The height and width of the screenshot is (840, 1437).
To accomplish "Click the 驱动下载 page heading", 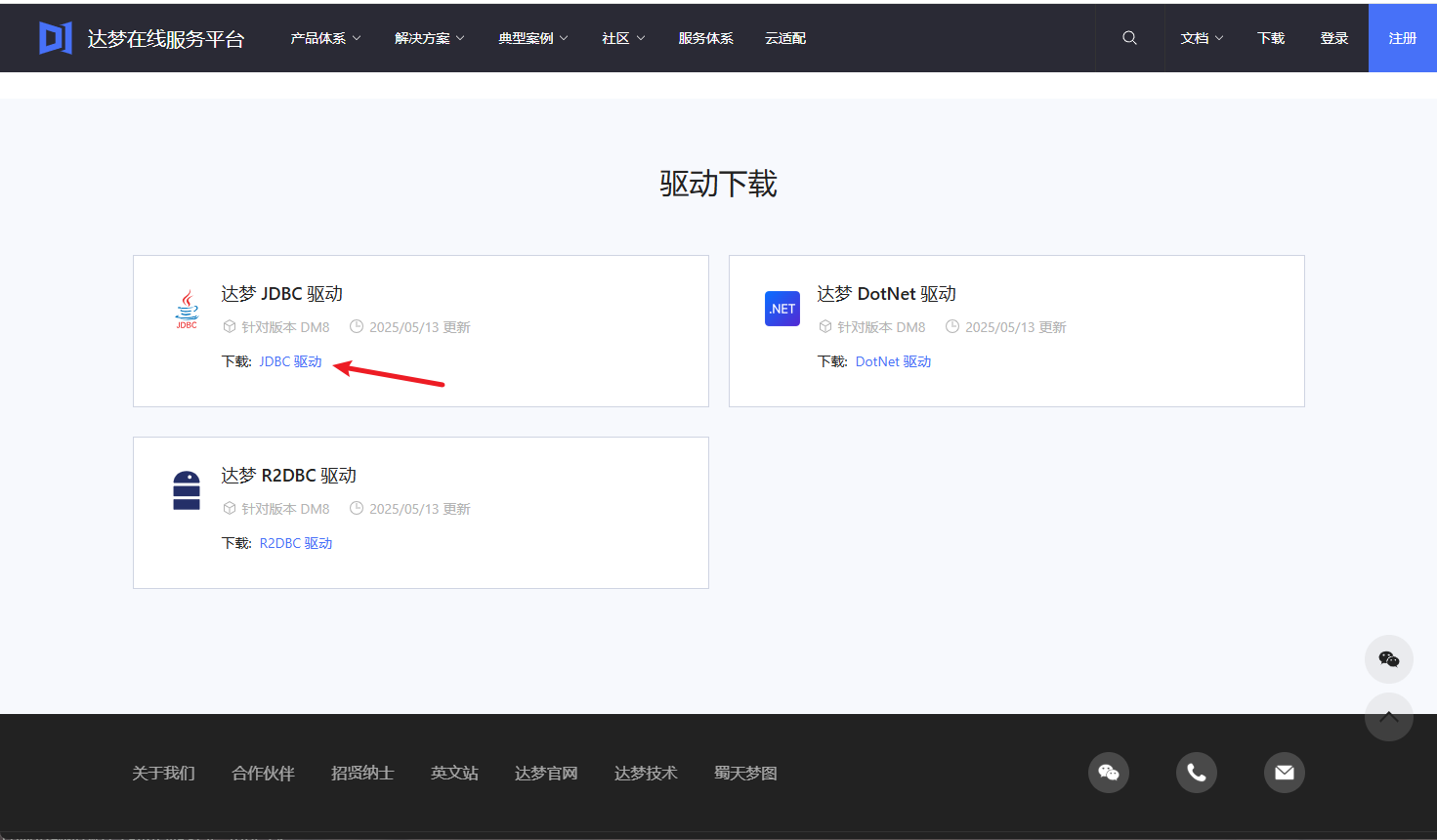I will (718, 184).
